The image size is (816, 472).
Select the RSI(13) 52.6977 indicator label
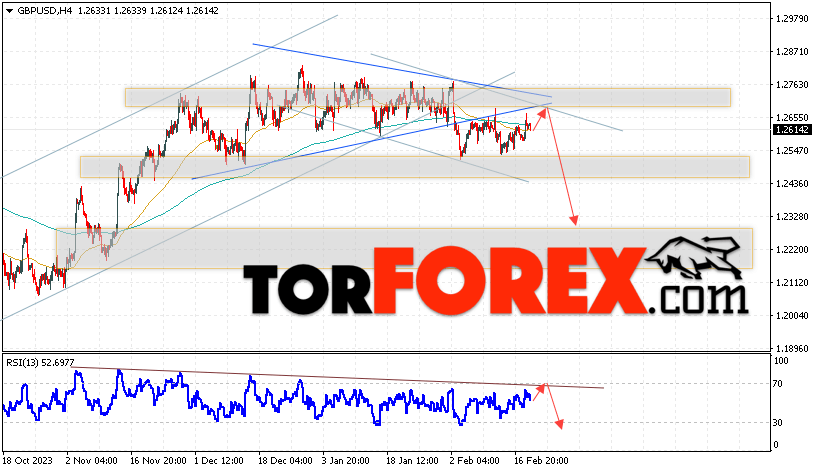(x=40, y=362)
